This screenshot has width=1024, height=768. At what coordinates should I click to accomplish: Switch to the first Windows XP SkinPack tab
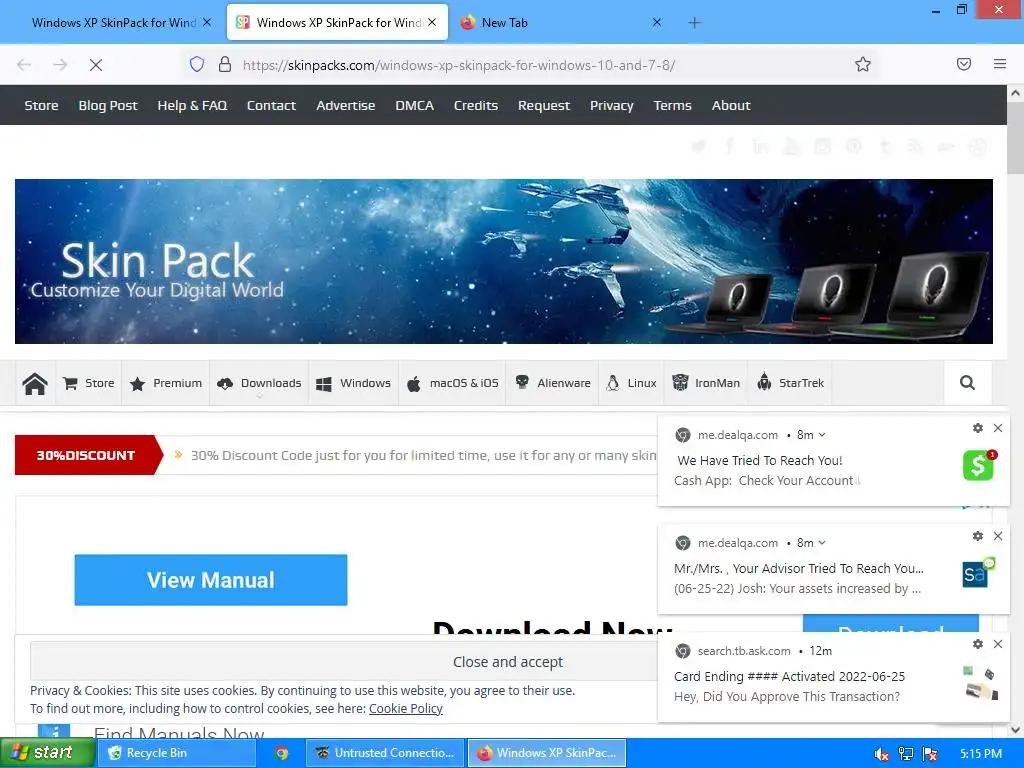pos(113,23)
